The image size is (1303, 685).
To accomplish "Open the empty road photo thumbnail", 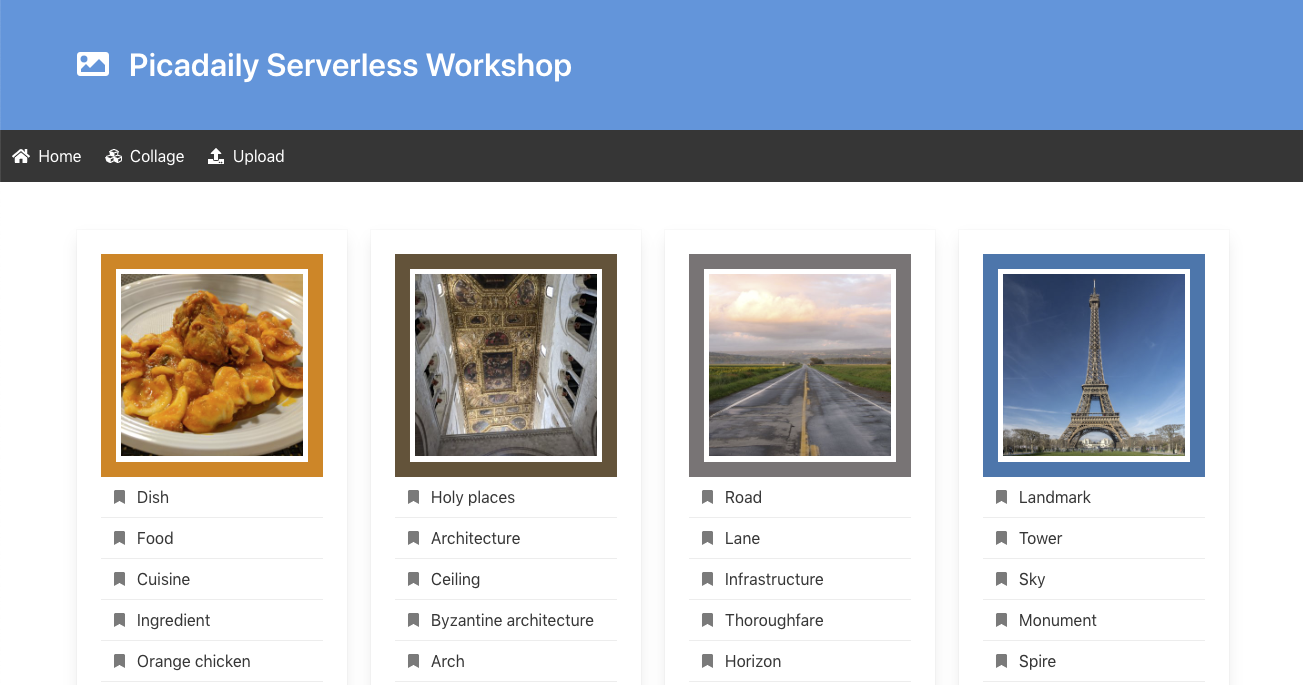I will pos(800,365).
